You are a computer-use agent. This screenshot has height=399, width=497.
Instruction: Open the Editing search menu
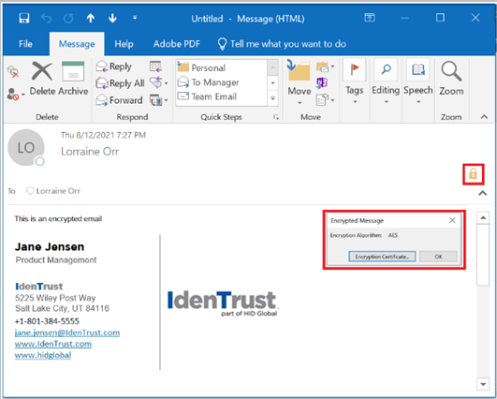pos(386,81)
